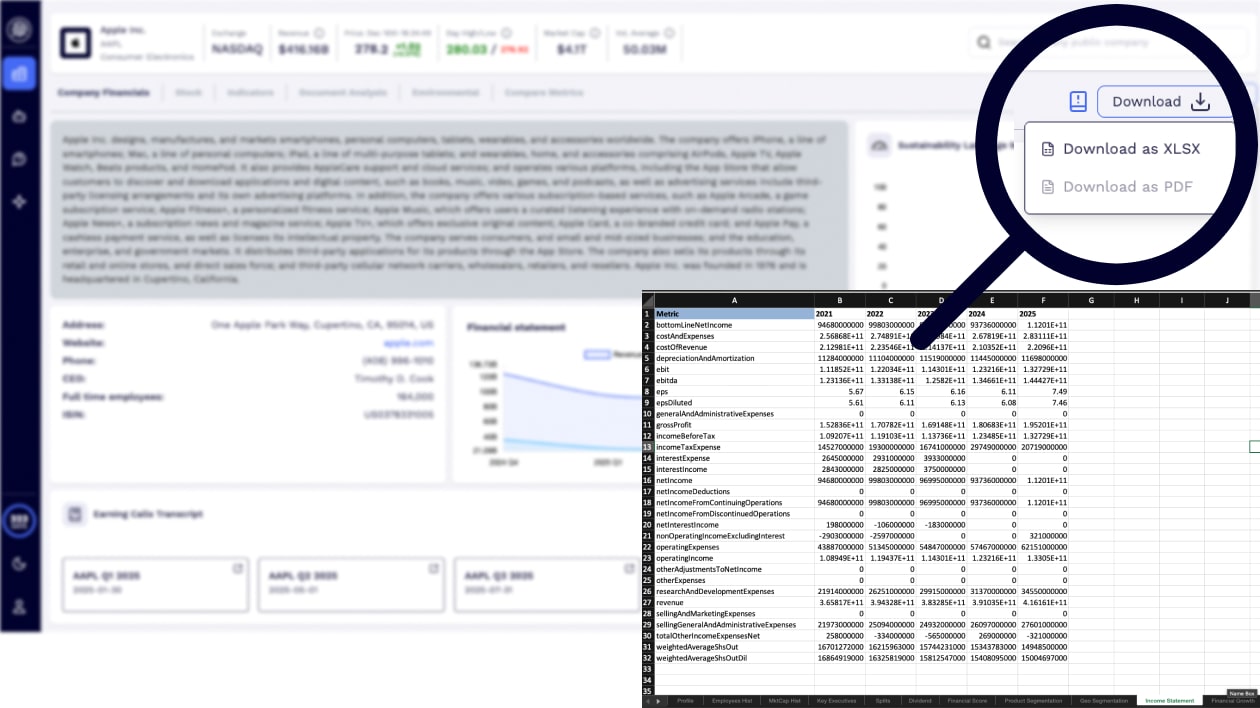Open the chat bubble sidebar icon

tap(19, 160)
